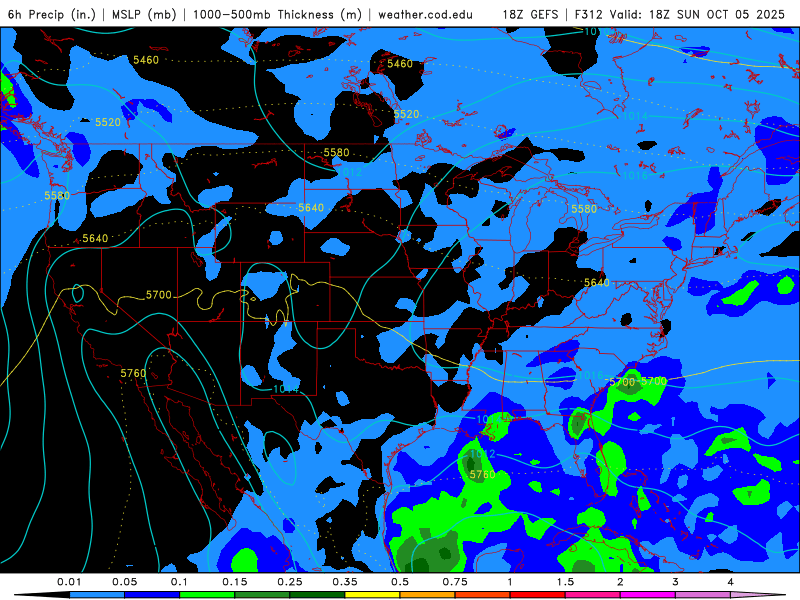Click the 5640 label over northern California

[x=95, y=239]
